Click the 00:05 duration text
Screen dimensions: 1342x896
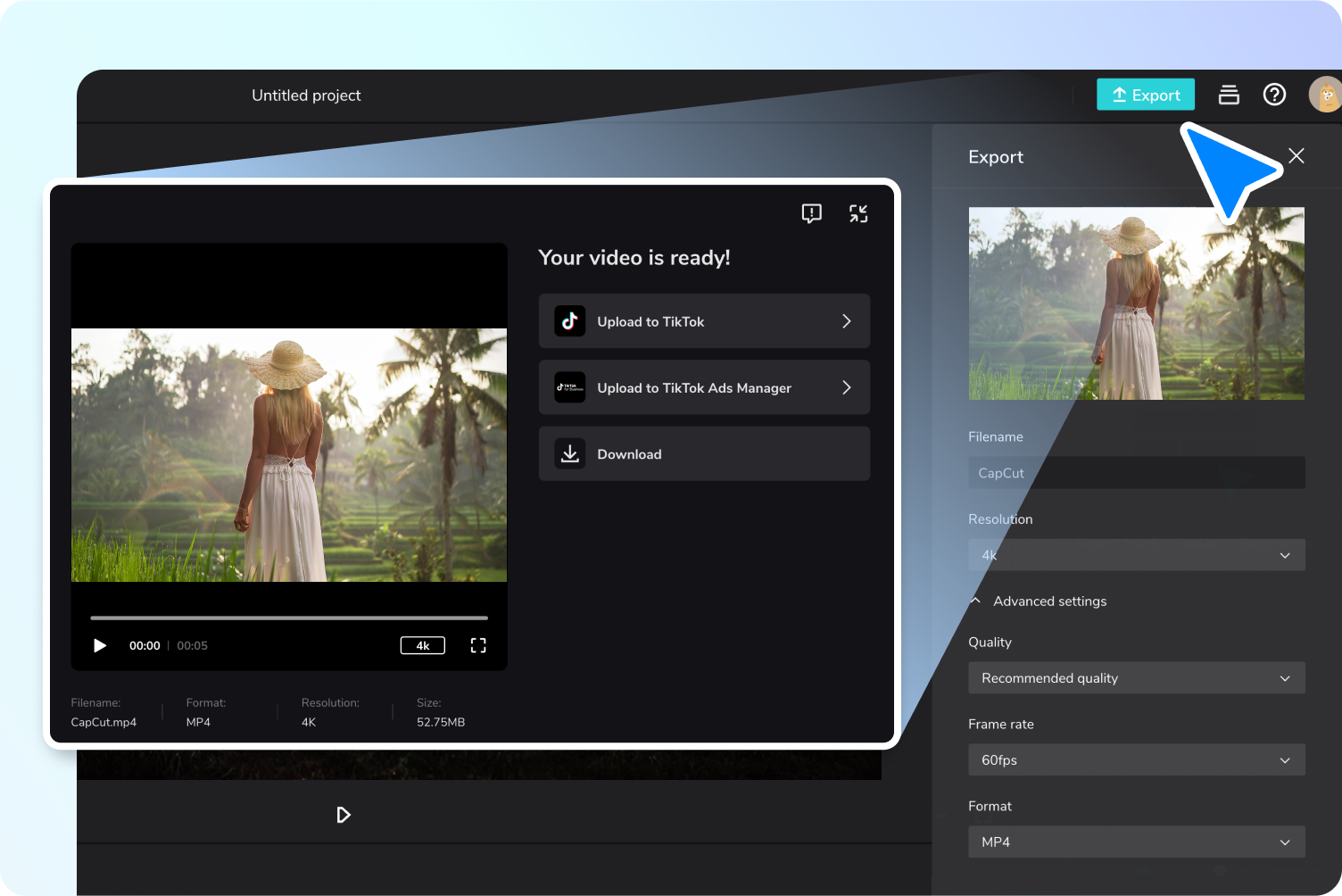pos(192,645)
